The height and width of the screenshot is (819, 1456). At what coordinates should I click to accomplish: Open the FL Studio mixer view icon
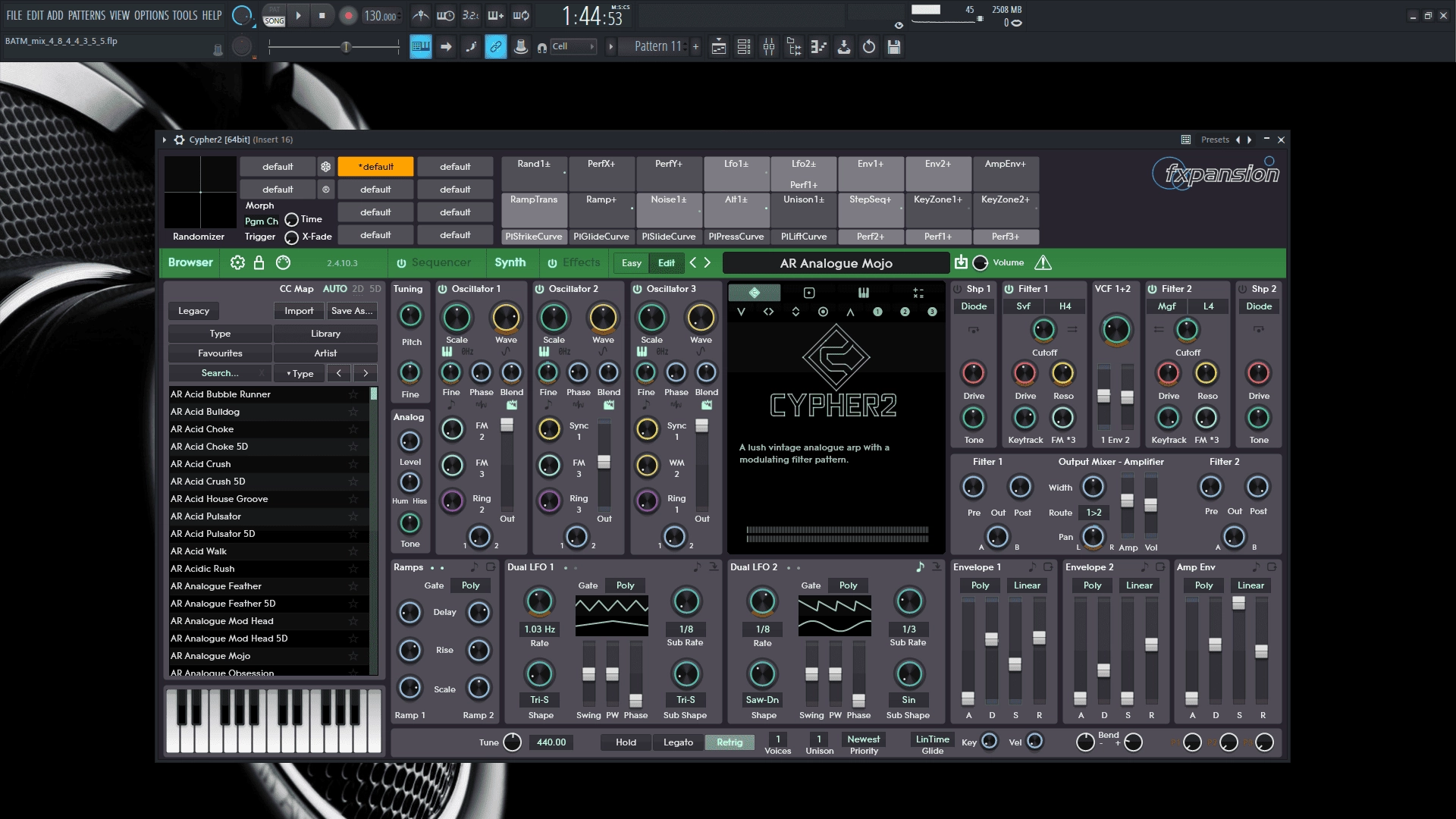pyautogui.click(x=769, y=47)
